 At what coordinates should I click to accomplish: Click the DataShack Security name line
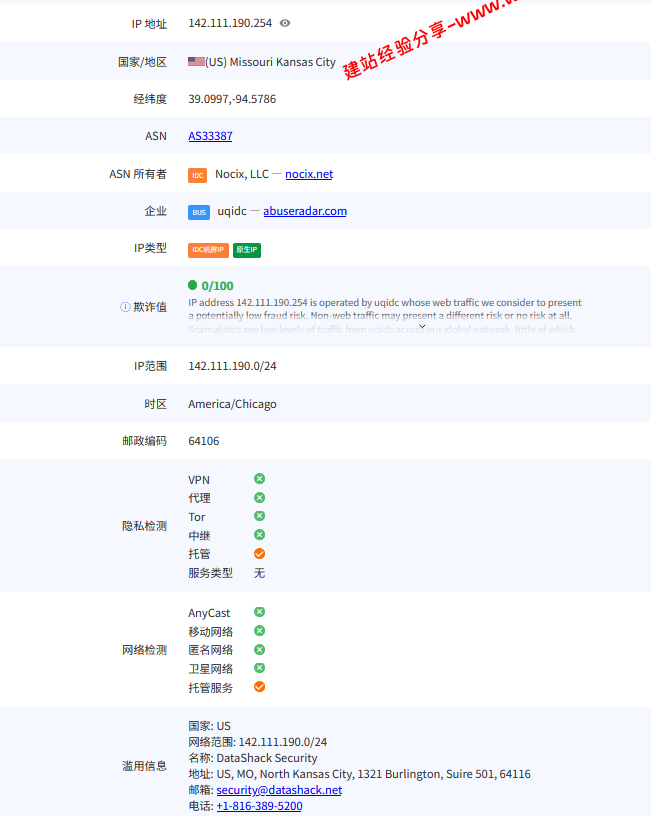click(x=253, y=758)
